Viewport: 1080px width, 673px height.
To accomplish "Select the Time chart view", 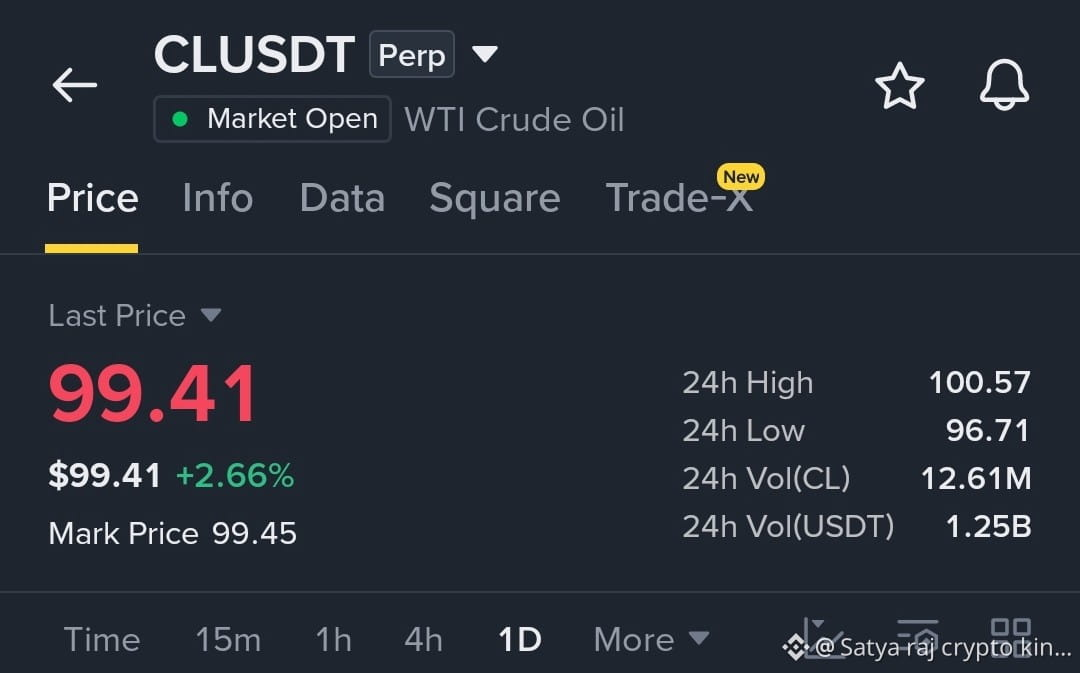I will (x=102, y=639).
